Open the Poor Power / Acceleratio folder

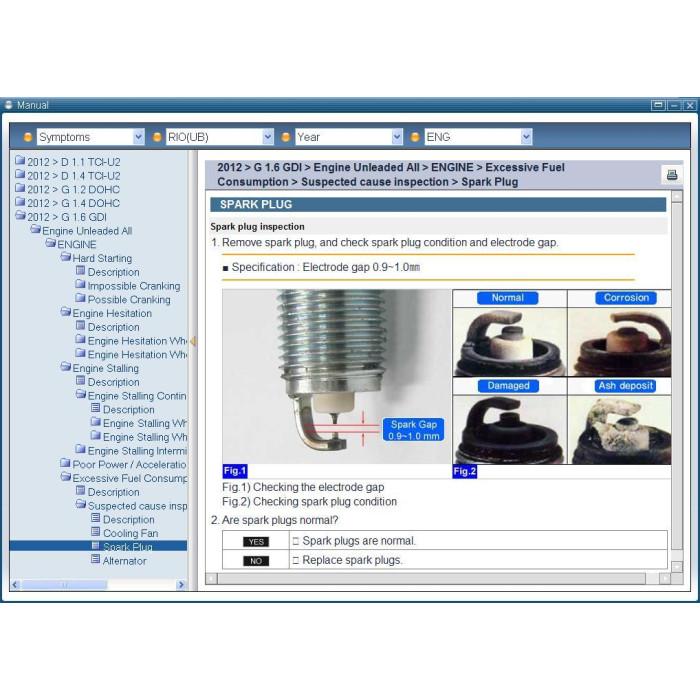click(129, 464)
